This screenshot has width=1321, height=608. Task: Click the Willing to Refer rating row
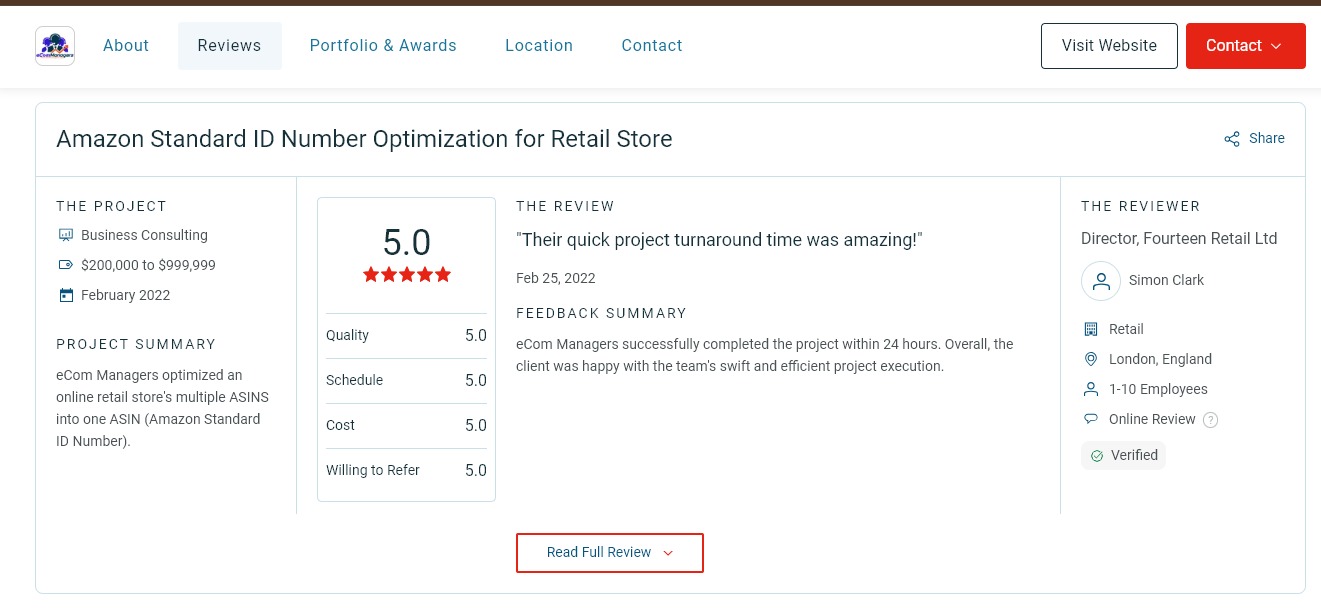(406, 471)
